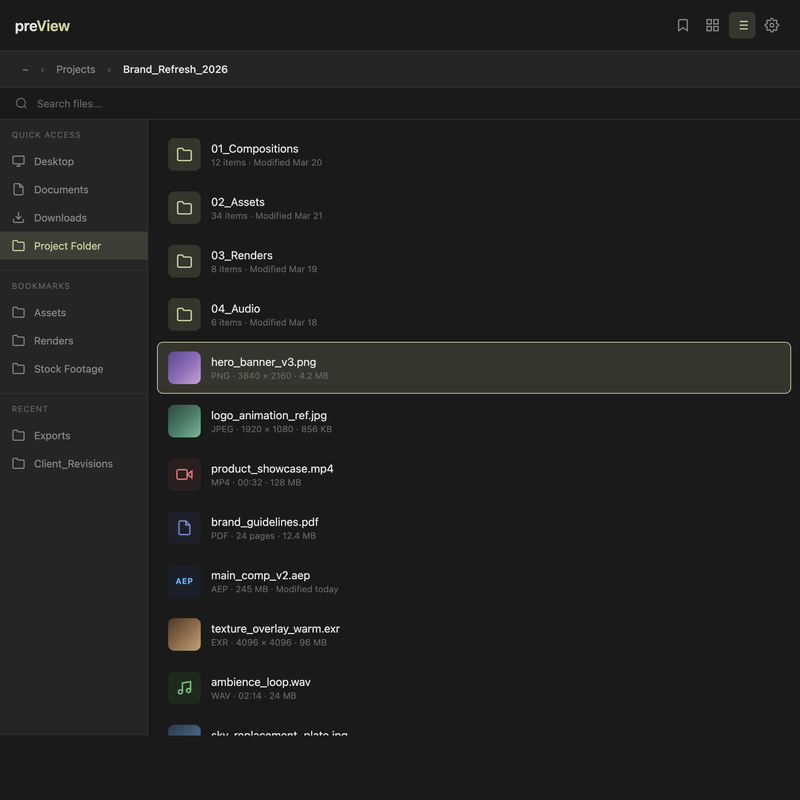Select texture_overlay_warm.exr brown thumbnail
Screen dimensions: 800x800
tap(184, 634)
